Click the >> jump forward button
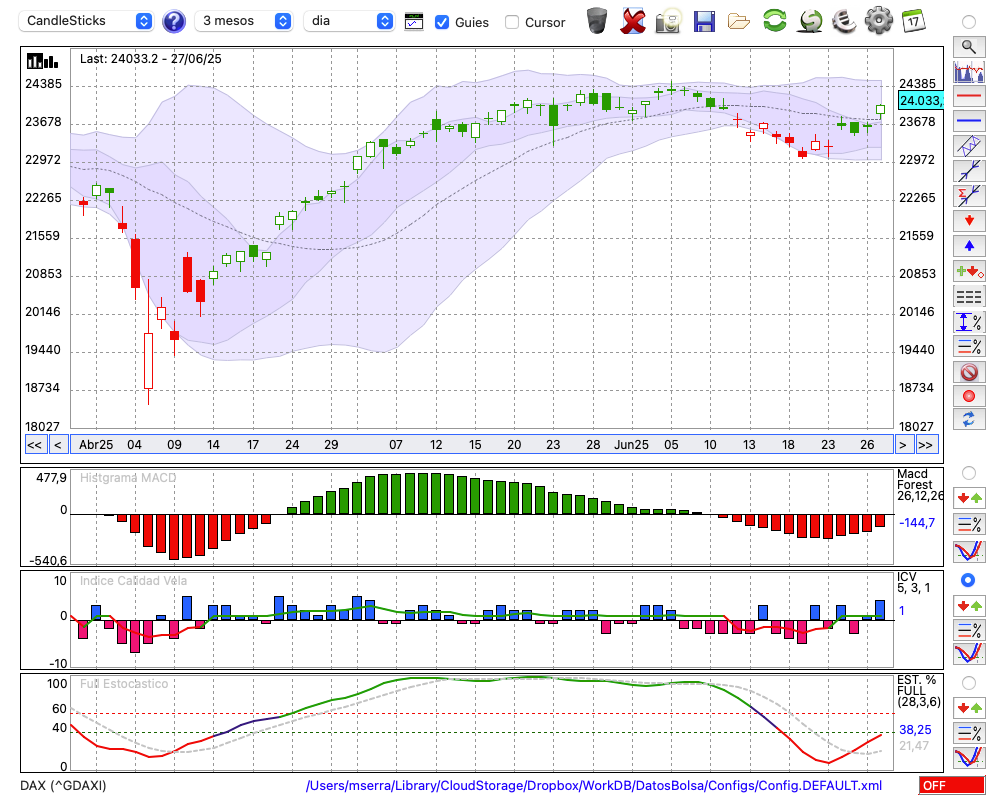 point(927,445)
